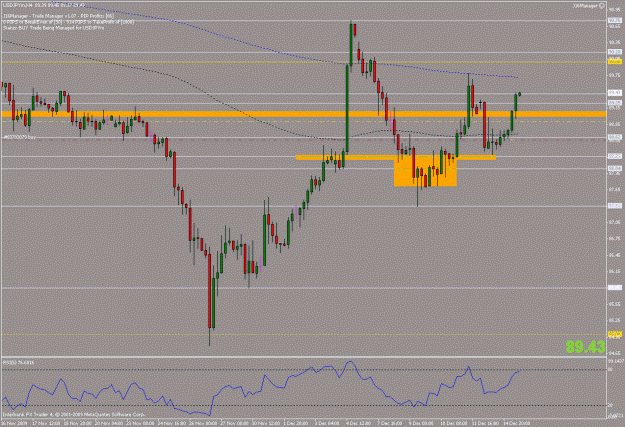Click the 'PIPS to BreakEven' comment line
This screenshot has width=625, height=427.
tap(69, 22)
